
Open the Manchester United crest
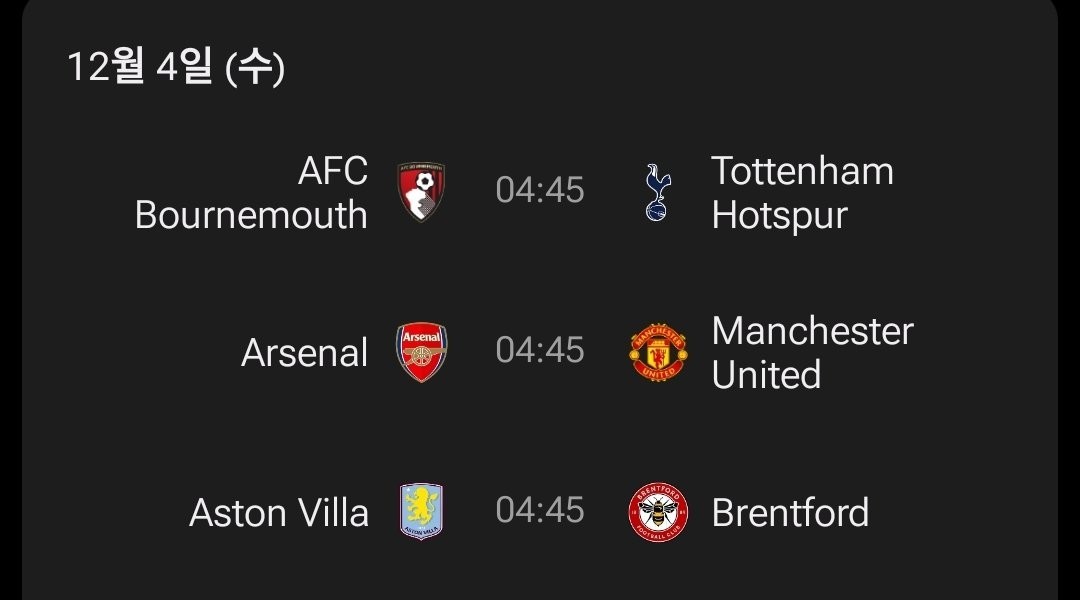point(658,353)
